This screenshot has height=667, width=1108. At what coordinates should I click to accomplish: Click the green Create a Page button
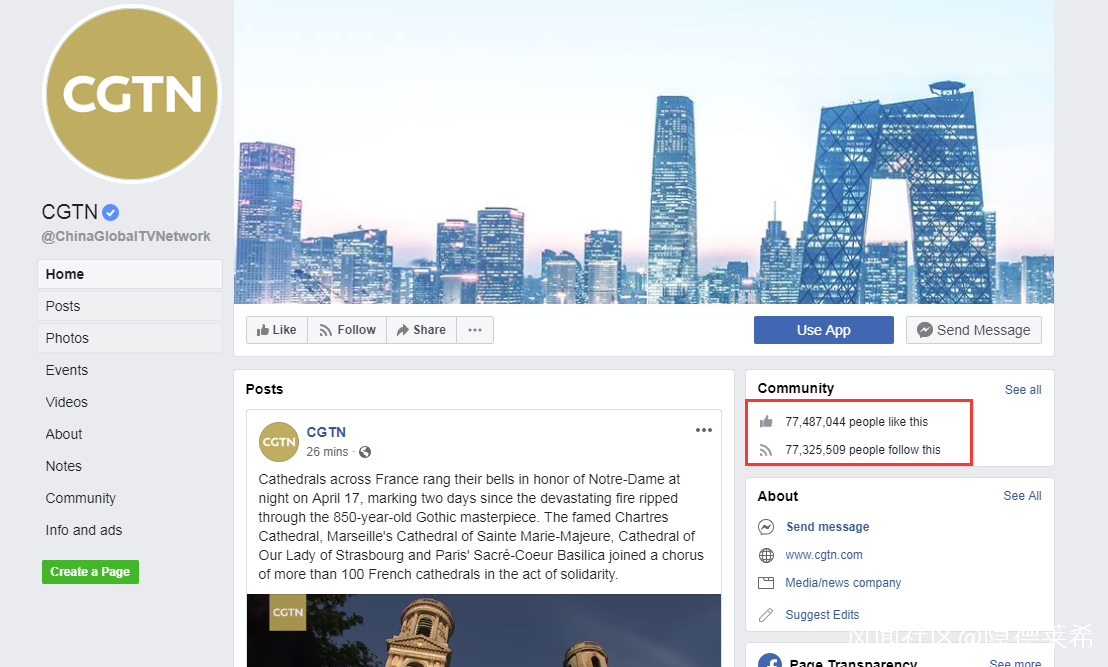[90, 572]
